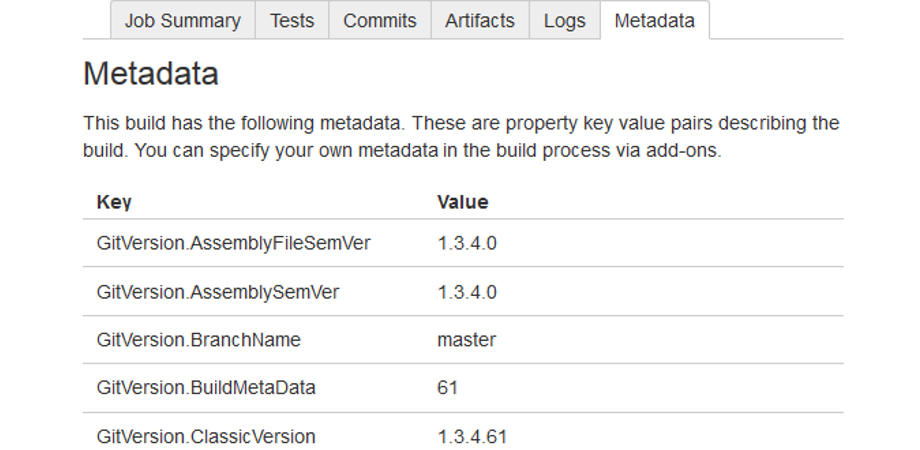Select the GitVersion.ClassicVersion key
This screenshot has height=450, width=920.
tap(206, 437)
